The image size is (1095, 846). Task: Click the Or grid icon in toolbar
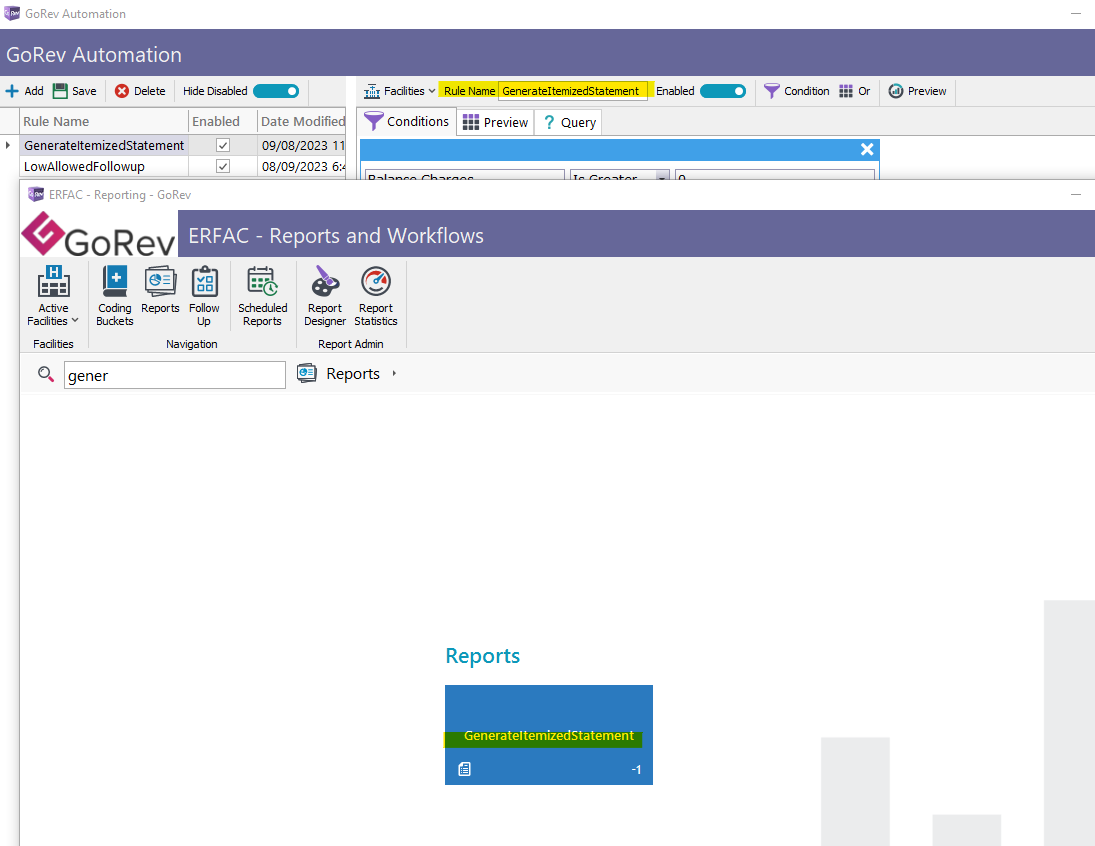pos(846,91)
